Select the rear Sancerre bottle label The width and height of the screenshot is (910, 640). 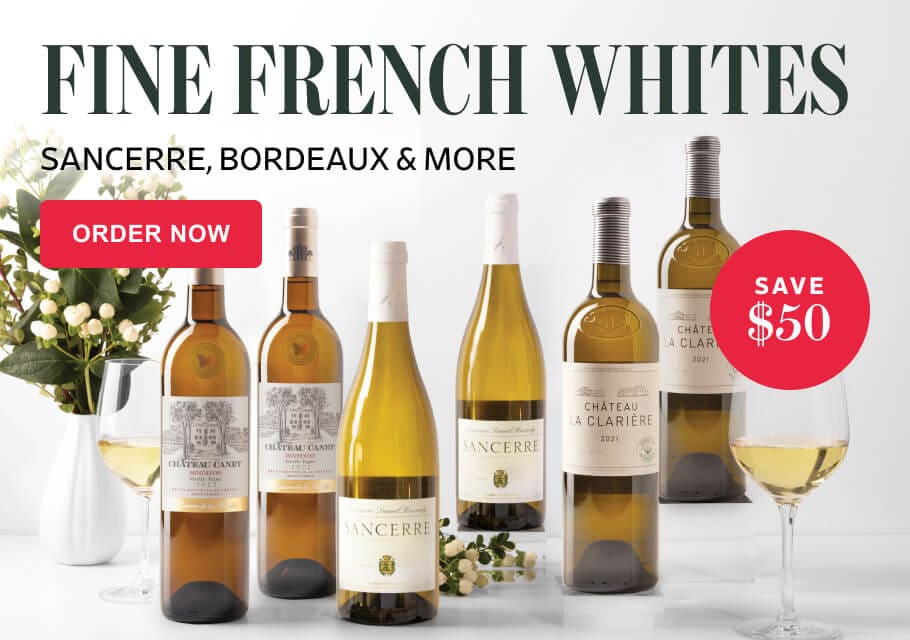(x=500, y=460)
